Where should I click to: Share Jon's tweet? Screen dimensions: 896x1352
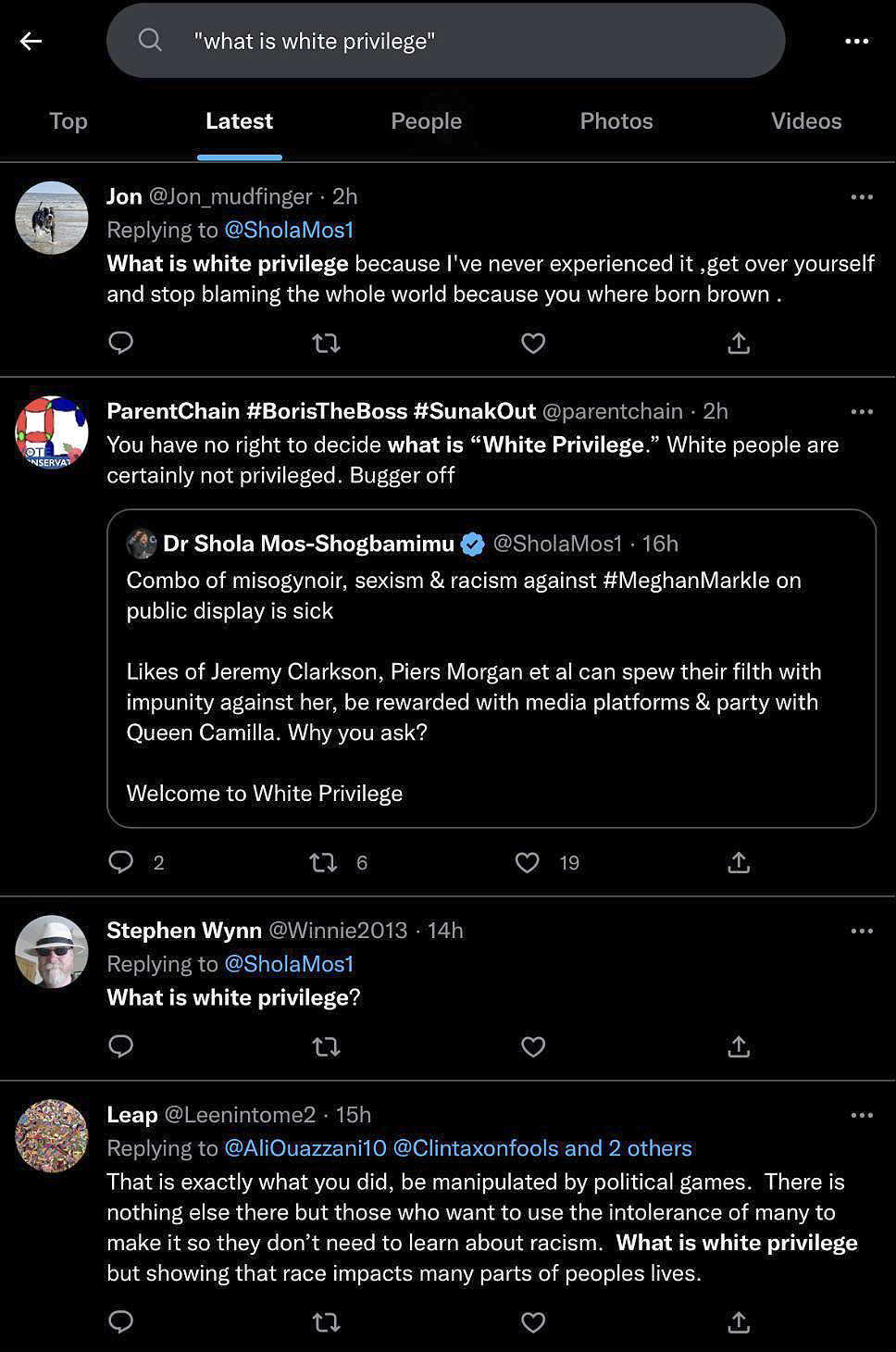pyautogui.click(x=739, y=344)
